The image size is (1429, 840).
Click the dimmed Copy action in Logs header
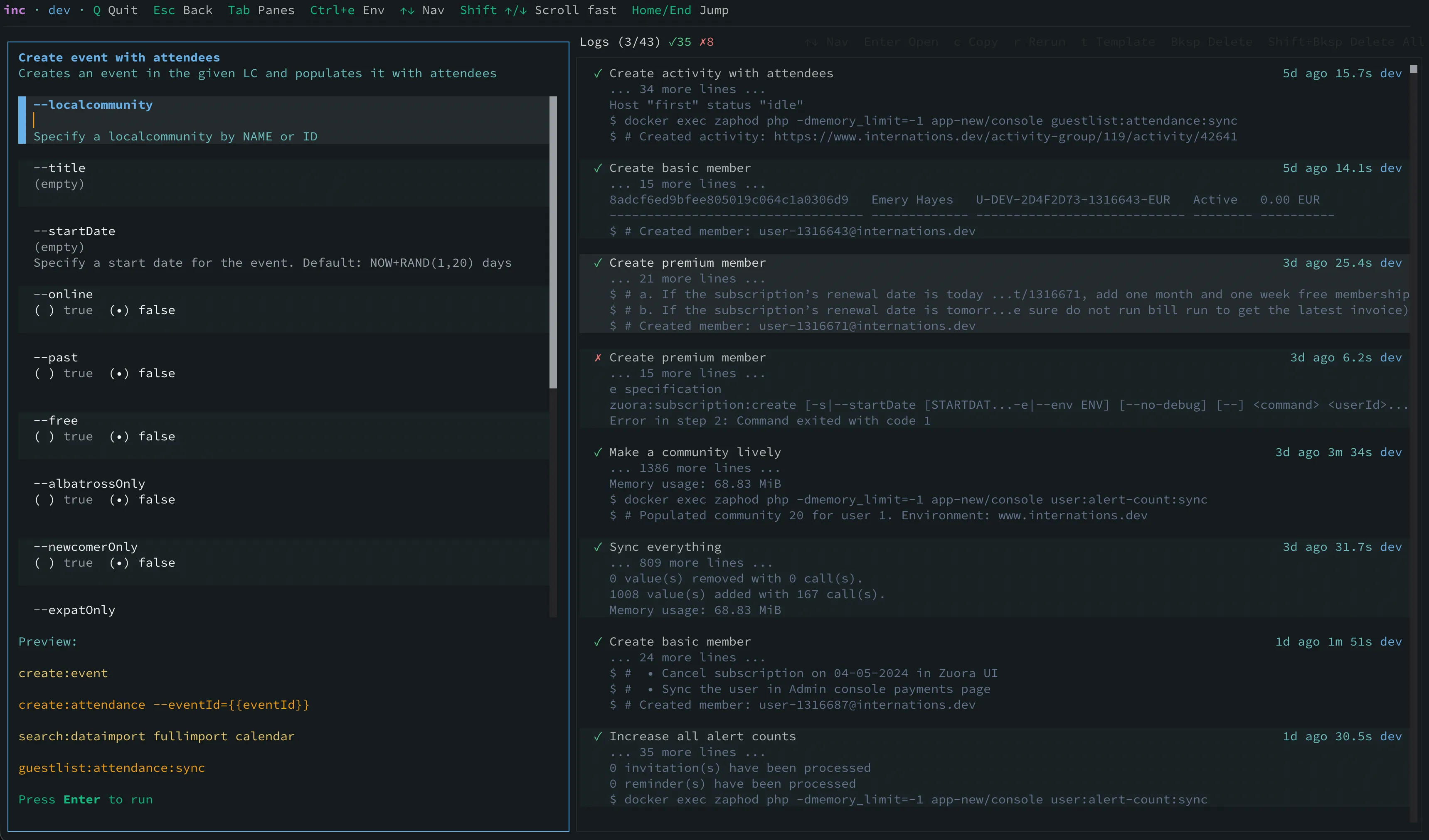point(976,42)
